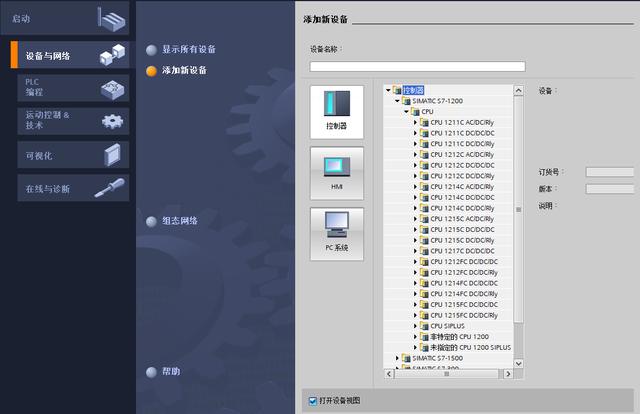This screenshot has width=640, height=414.
Task: Expand the CPU 1211C DC/DC/DC node
Action: tap(415, 133)
